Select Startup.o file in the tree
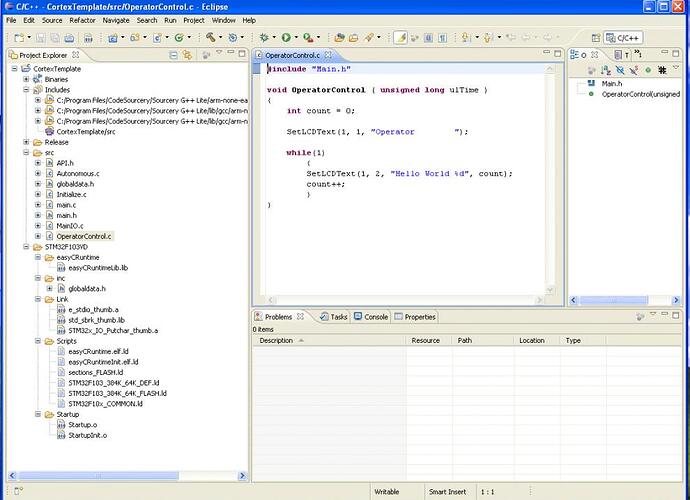The image size is (690, 500). (82, 425)
